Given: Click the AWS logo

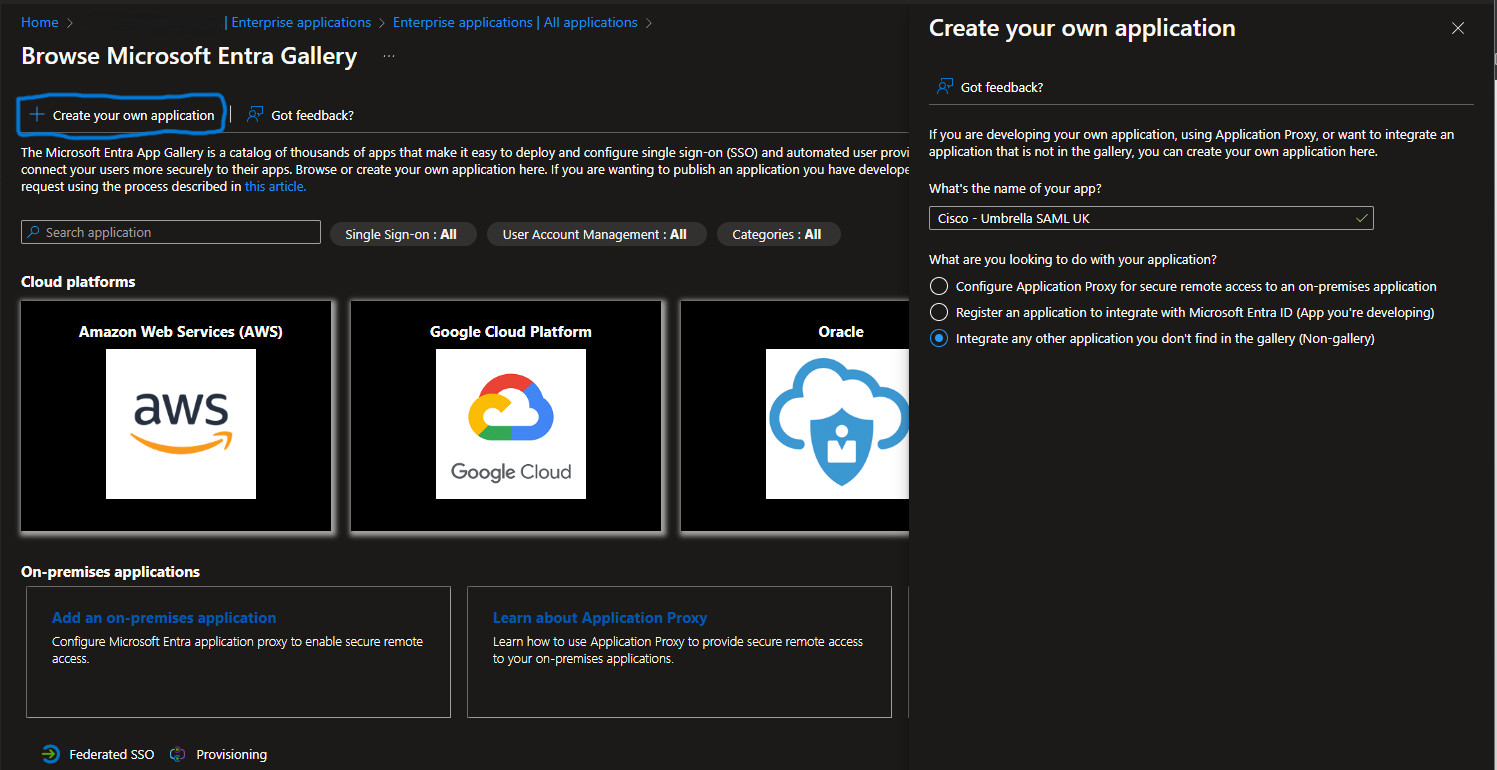Looking at the screenshot, I should (181, 424).
